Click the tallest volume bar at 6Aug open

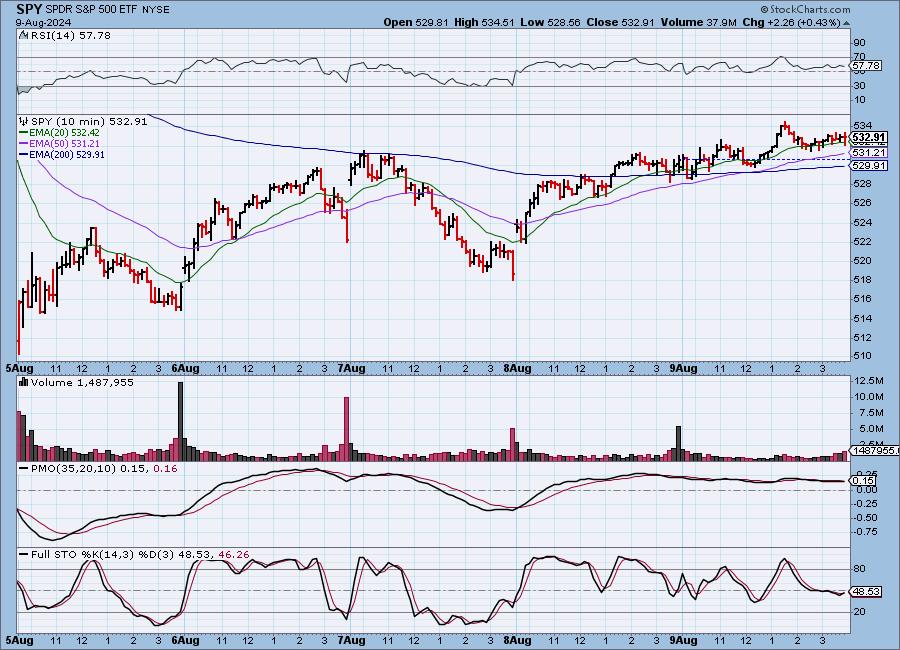pos(181,421)
